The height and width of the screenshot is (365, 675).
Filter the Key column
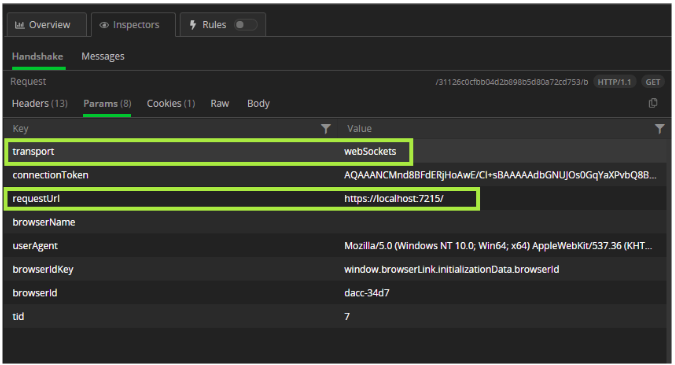pyautogui.click(x=326, y=128)
